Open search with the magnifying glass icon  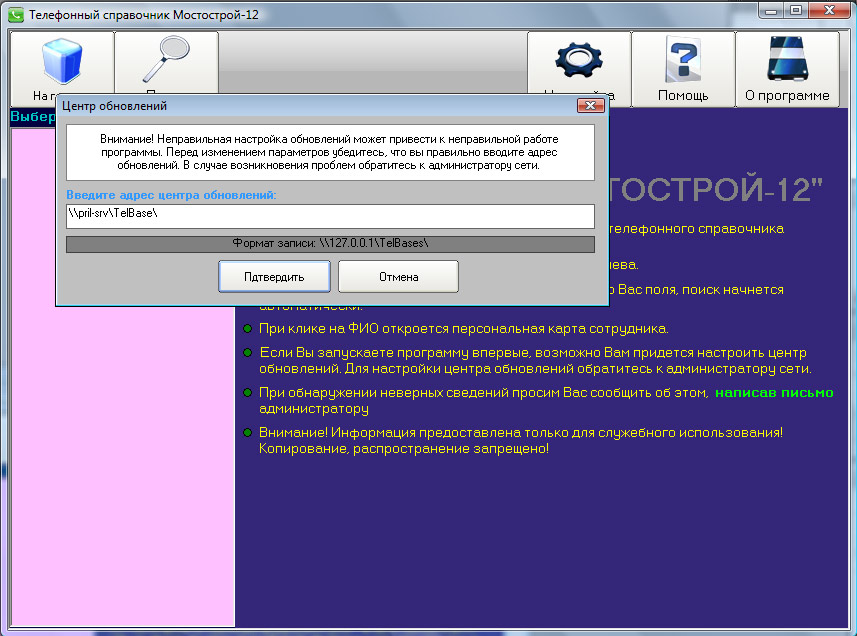pyautogui.click(x=166, y=59)
